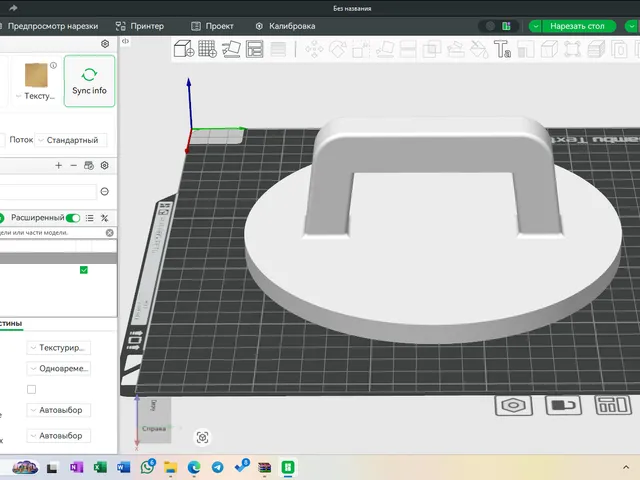
Task: Switch to the Проект tab
Action: point(212,26)
